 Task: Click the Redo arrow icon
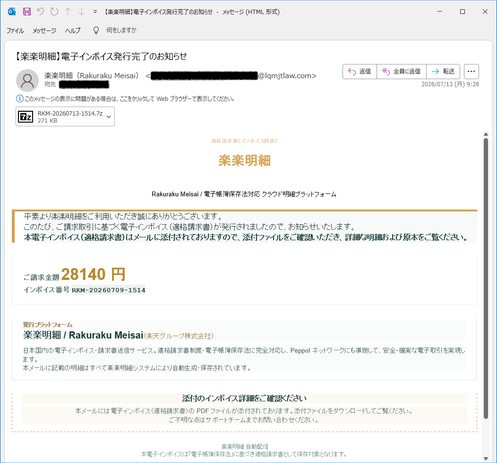[x=54, y=12]
